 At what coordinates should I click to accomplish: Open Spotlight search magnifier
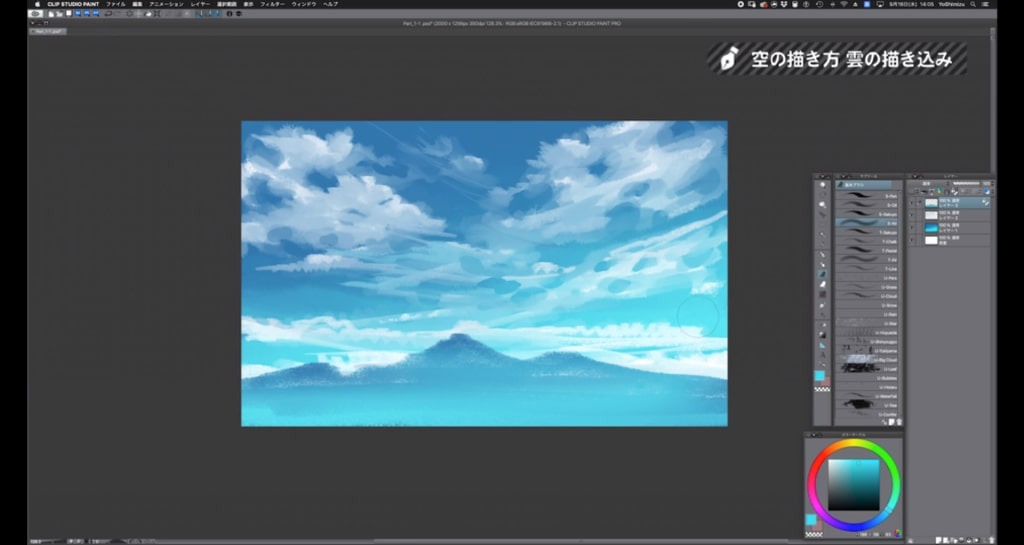[x=972, y=4]
